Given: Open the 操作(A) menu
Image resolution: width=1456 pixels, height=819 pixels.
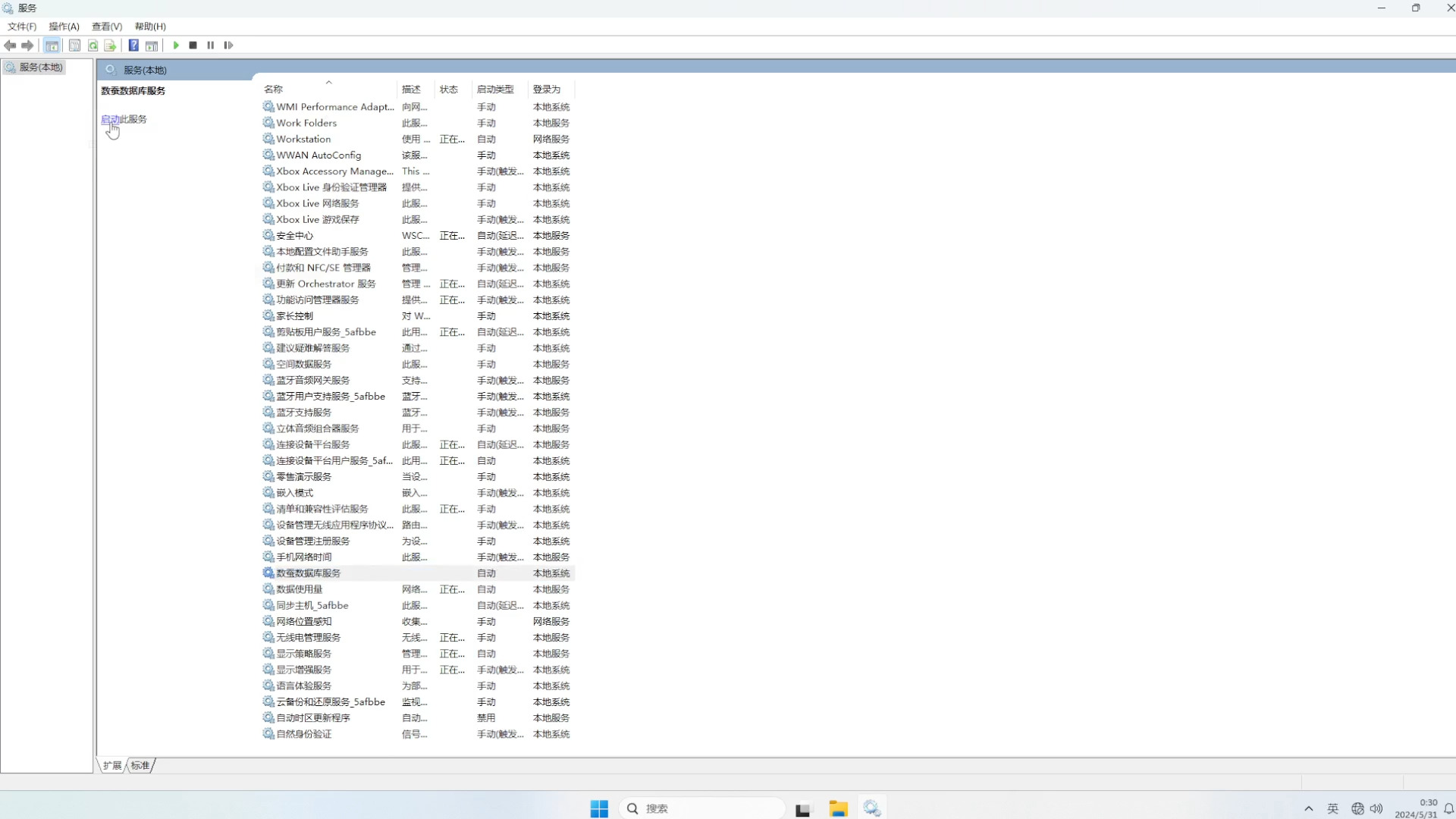Looking at the screenshot, I should pyautogui.click(x=64, y=27).
